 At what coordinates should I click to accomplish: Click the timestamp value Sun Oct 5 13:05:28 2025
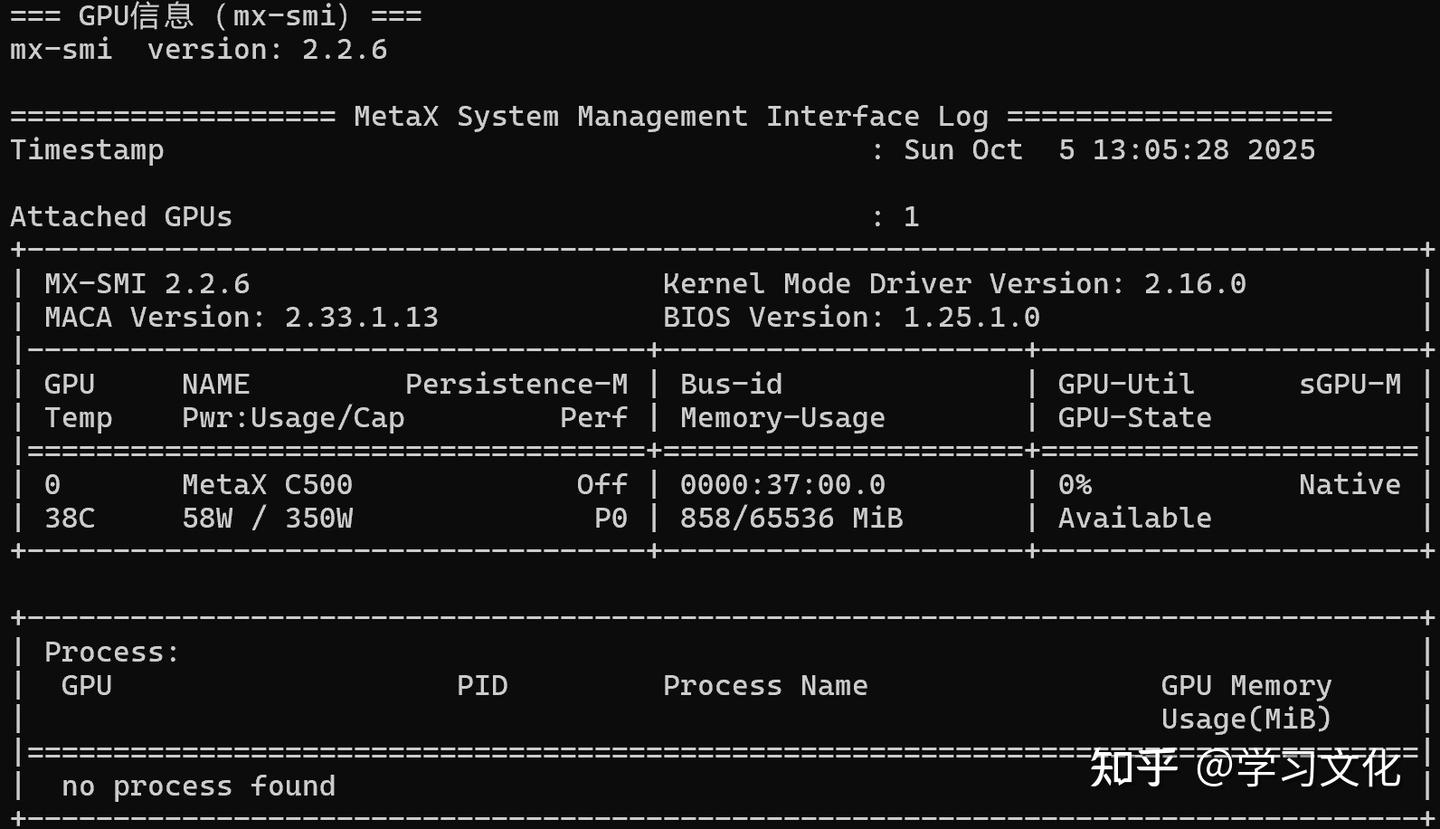1109,150
